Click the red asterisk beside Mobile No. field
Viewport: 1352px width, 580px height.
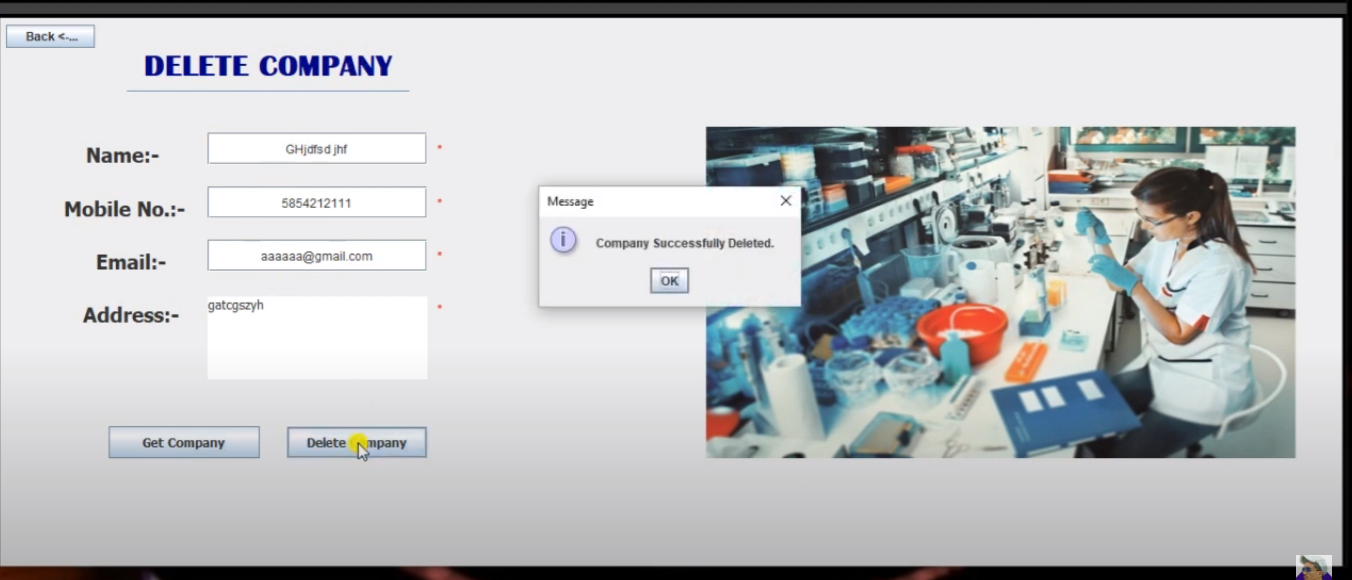pos(439,200)
